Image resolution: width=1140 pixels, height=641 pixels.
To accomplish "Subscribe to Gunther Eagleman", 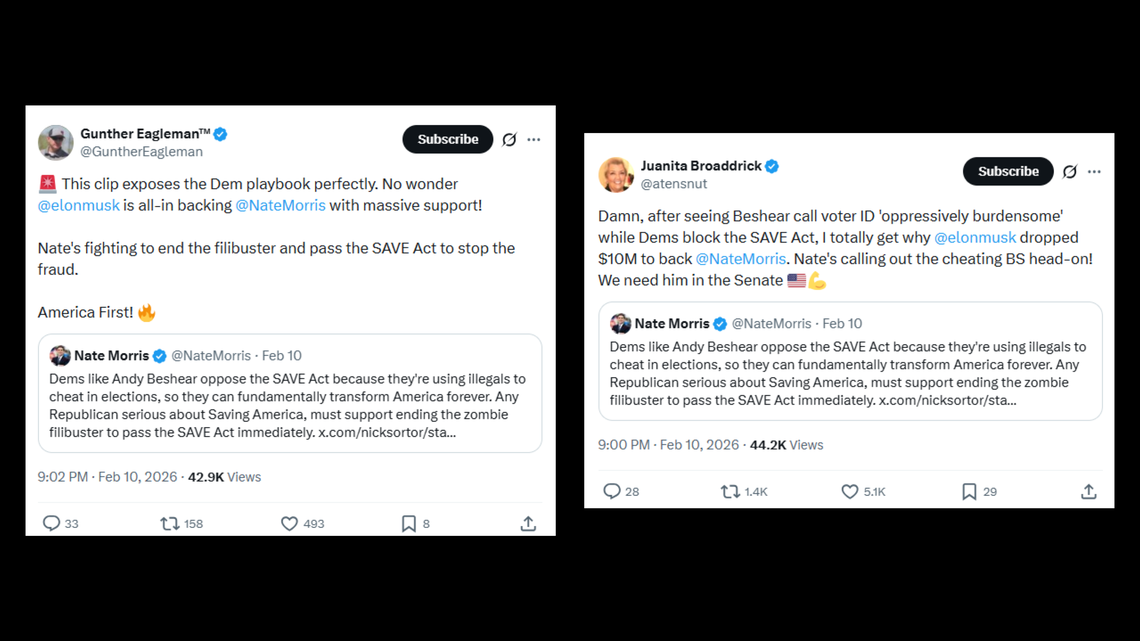I will (447, 139).
